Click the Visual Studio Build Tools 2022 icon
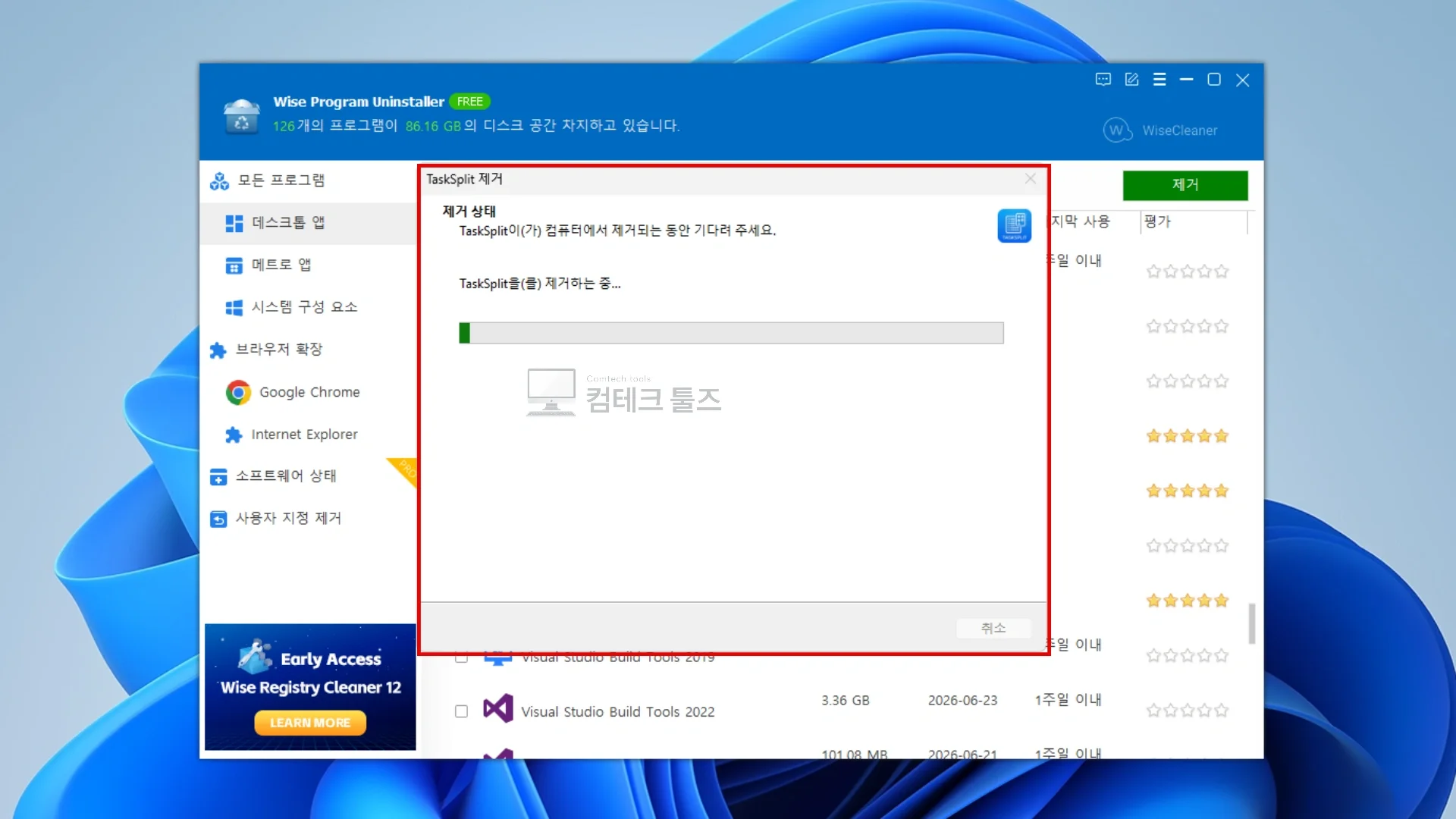 (x=498, y=708)
